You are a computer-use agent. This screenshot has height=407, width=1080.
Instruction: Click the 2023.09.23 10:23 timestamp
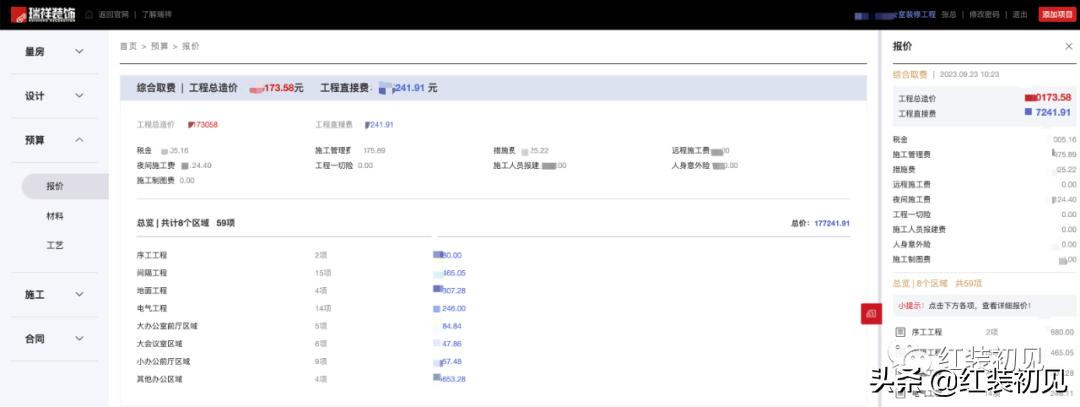pyautogui.click(x=969, y=74)
